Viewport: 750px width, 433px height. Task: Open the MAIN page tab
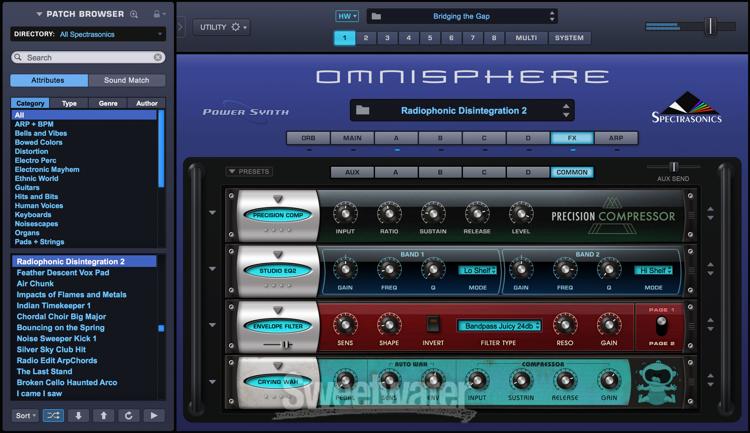(x=352, y=138)
